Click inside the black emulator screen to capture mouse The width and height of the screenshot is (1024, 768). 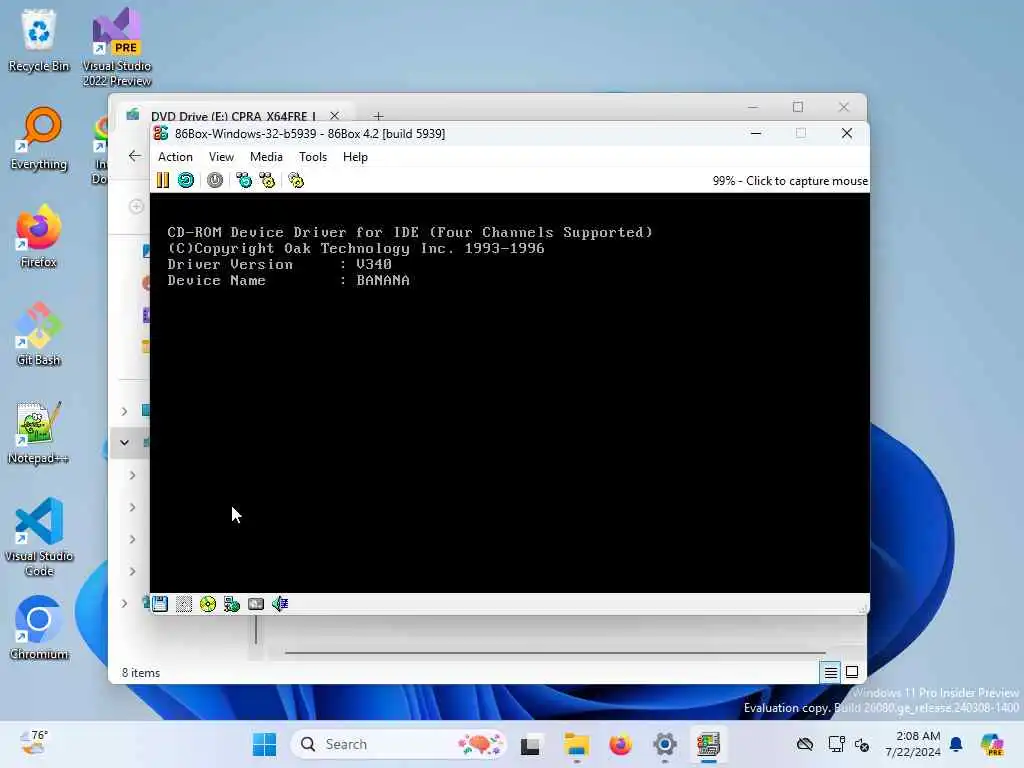point(509,392)
